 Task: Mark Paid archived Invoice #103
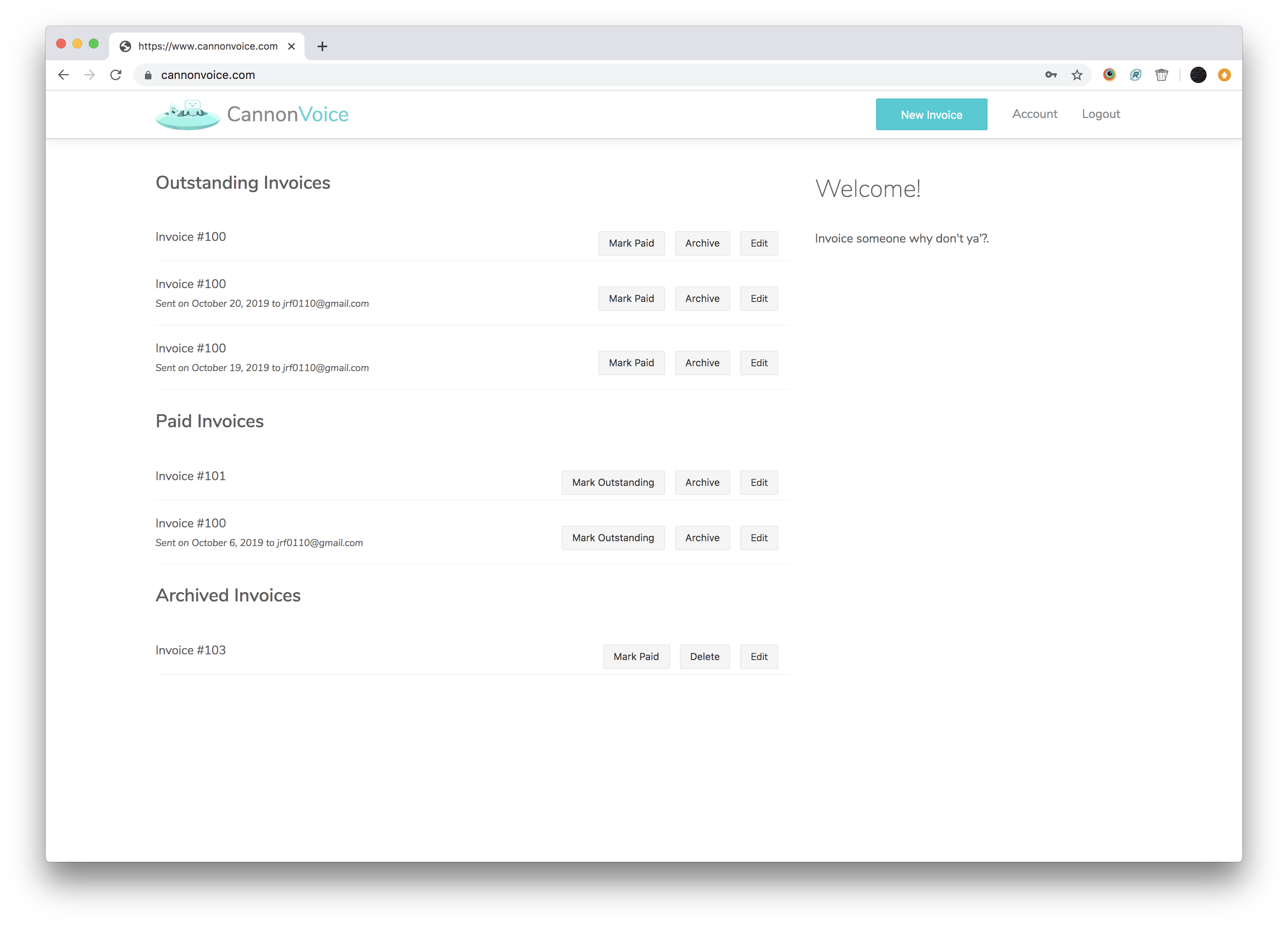tap(636, 657)
